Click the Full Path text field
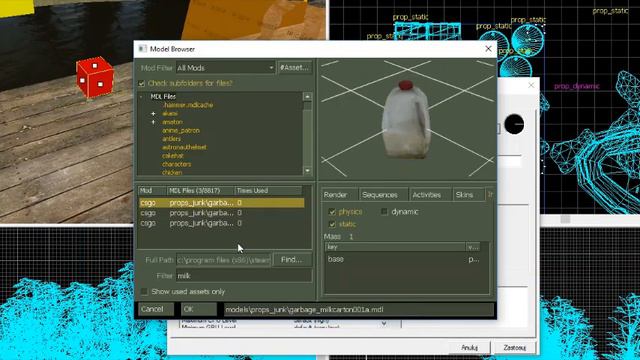Image resolution: width=640 pixels, height=360 pixels. (223, 260)
